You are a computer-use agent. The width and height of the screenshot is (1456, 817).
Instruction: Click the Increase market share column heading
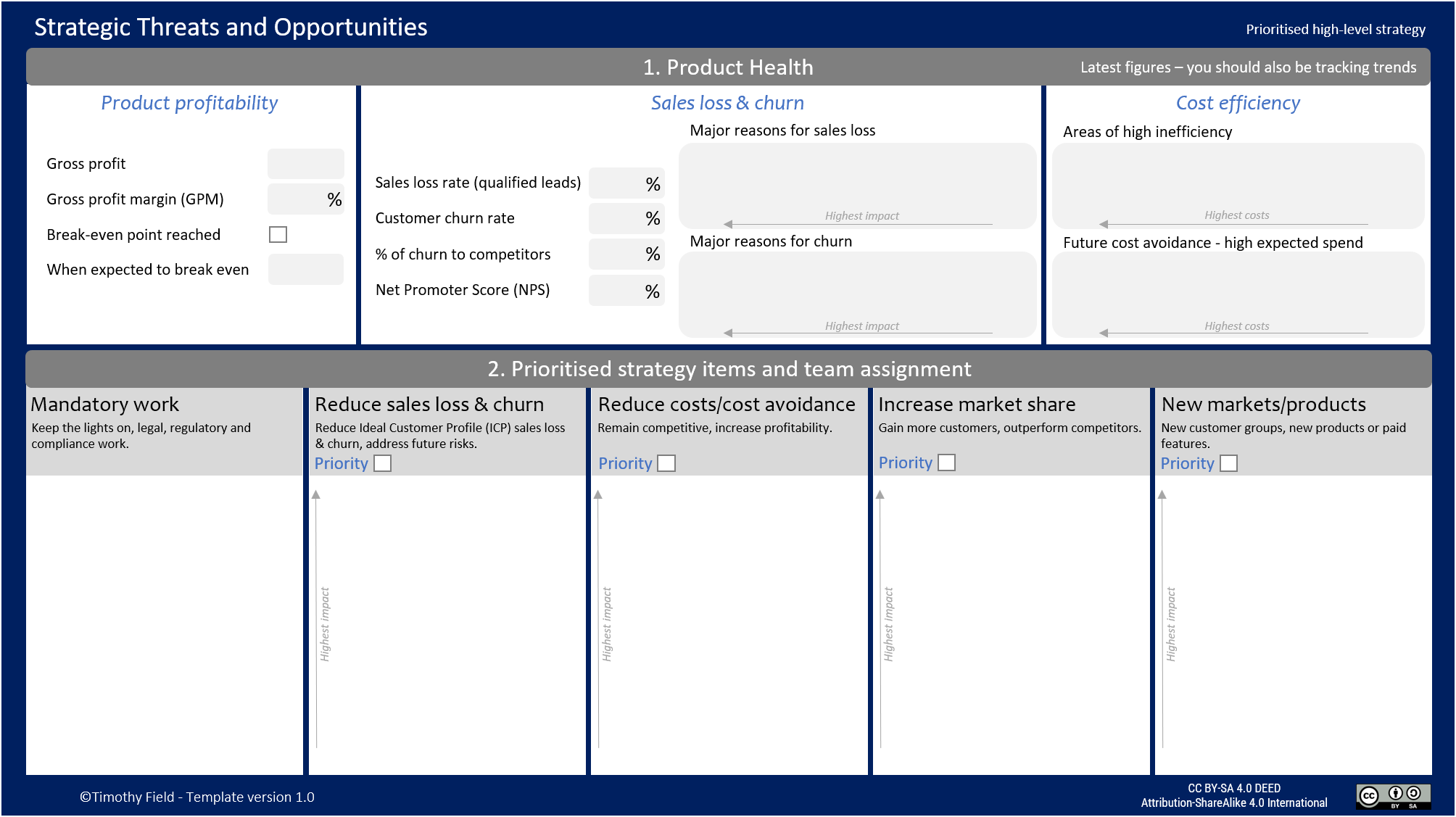point(977,405)
